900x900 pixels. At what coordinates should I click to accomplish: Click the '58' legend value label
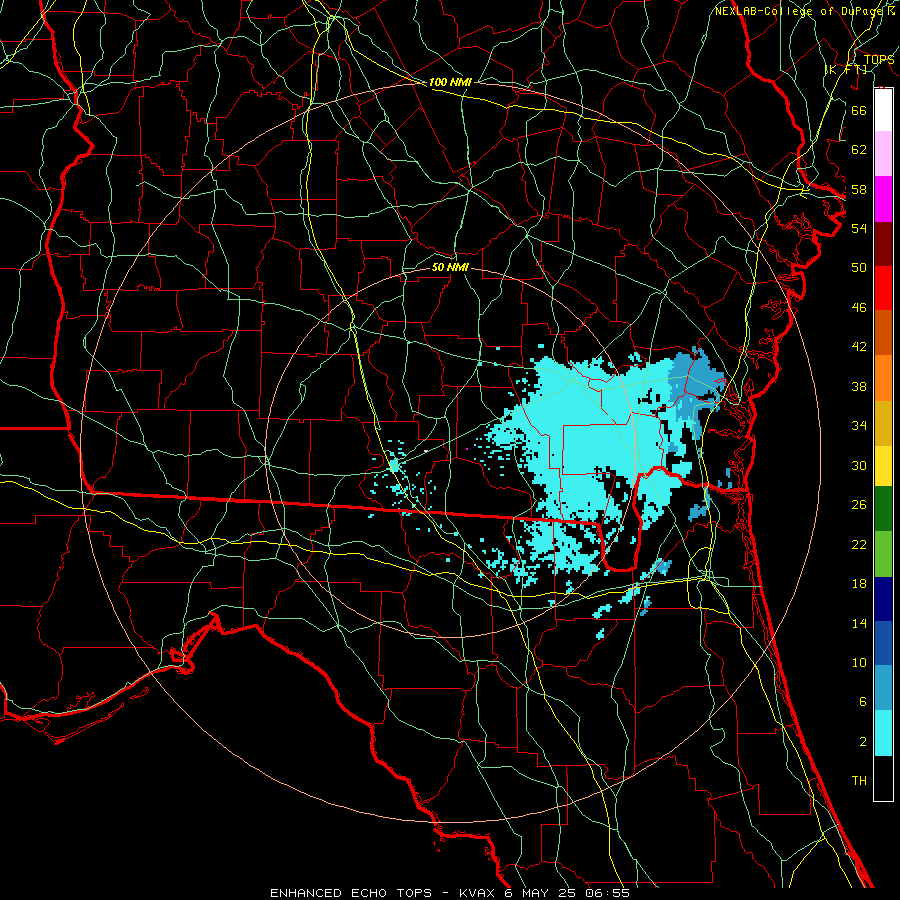click(859, 189)
